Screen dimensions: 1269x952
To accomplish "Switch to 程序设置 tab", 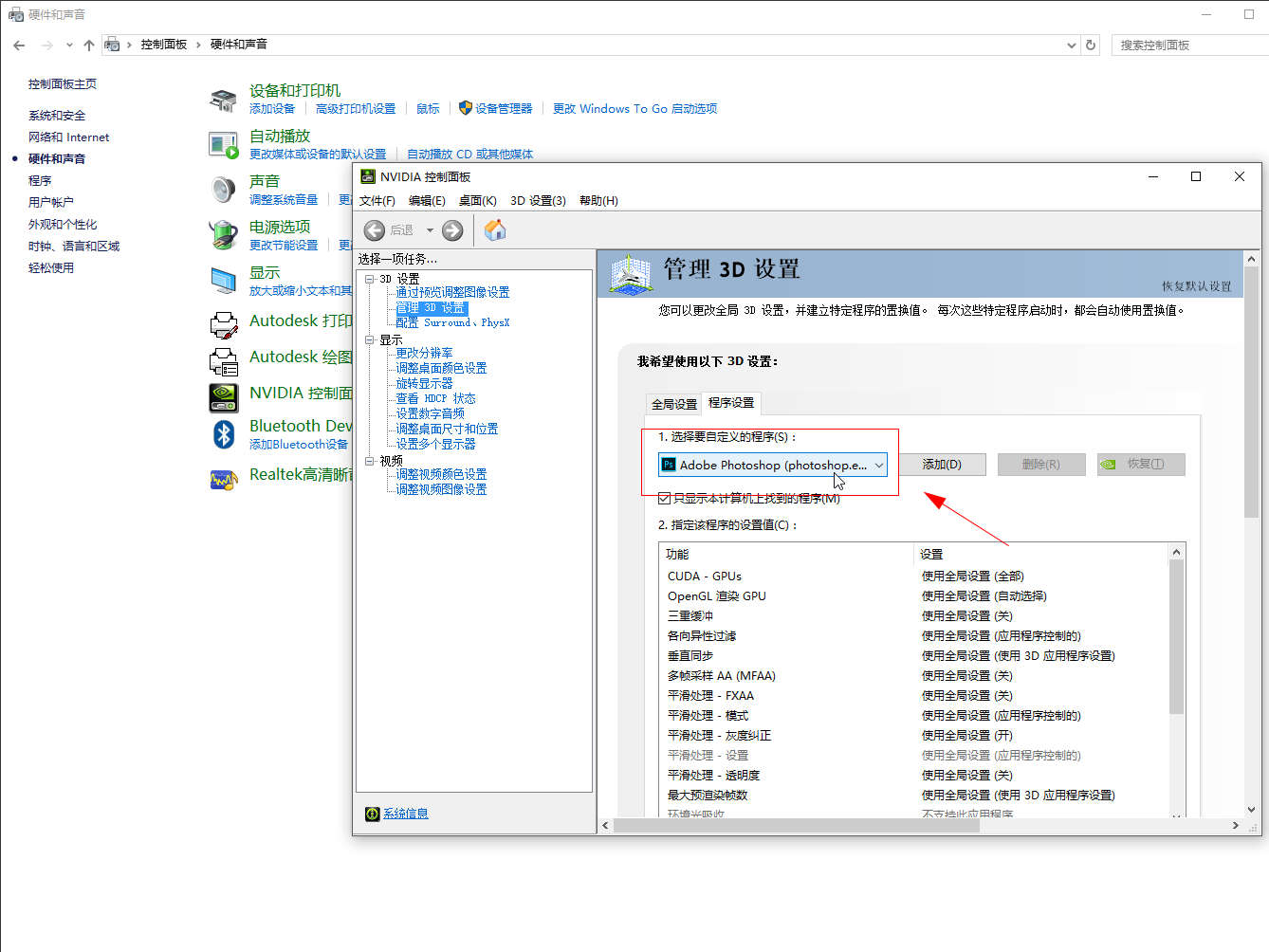I will [731, 403].
